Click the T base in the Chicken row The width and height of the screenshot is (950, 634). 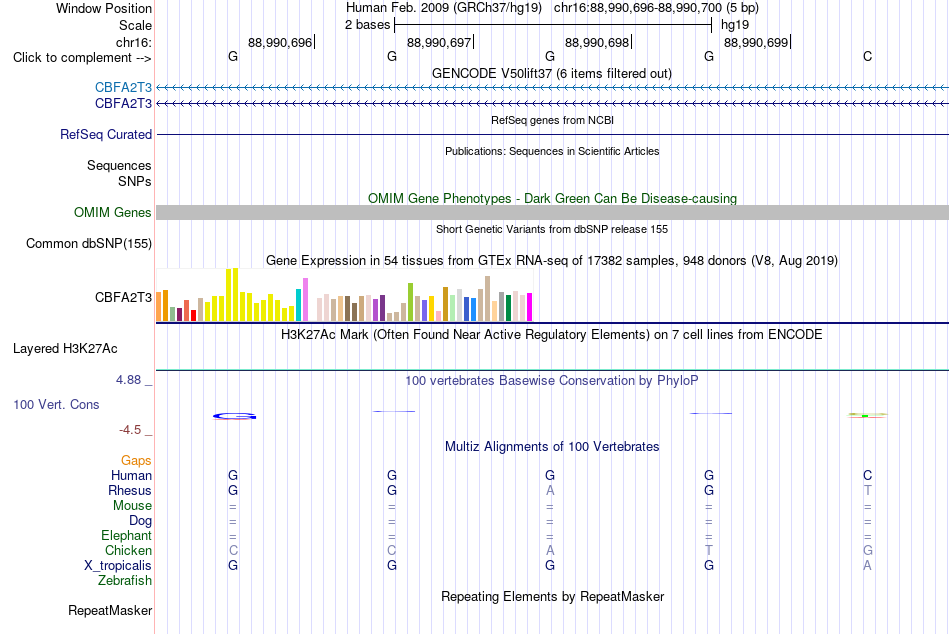pyautogui.click(x=709, y=550)
